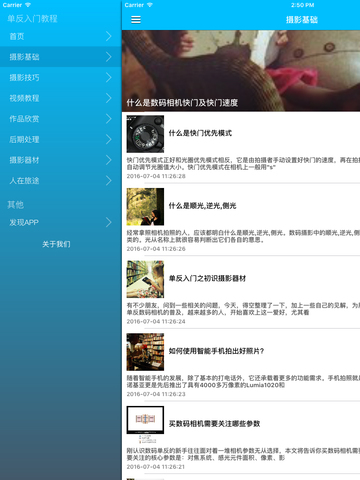Tap the chevron next to 发现APP
Viewport: 360px width, 480px height.
coord(108,222)
